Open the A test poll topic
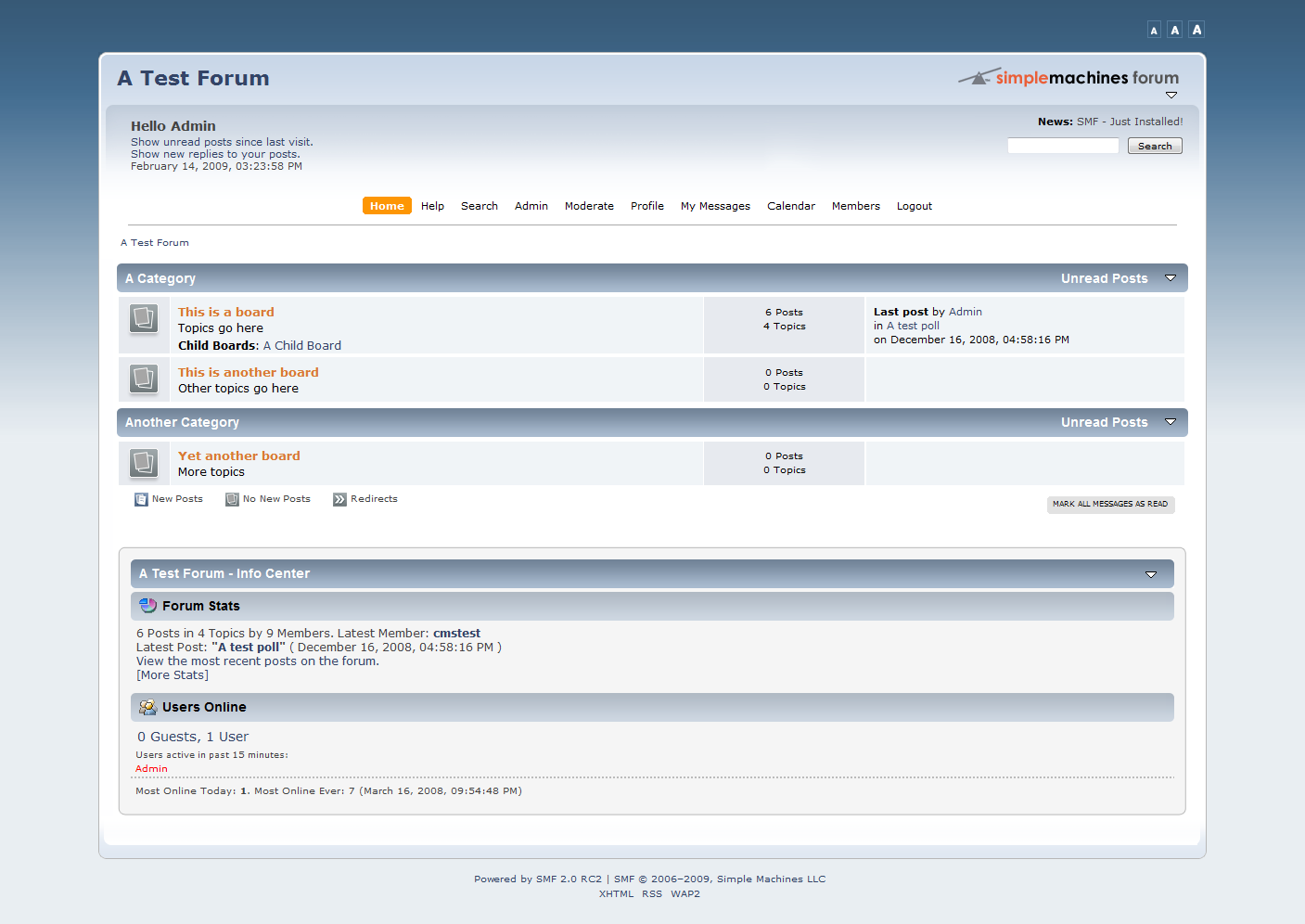This screenshot has height=924, width=1305. point(913,325)
